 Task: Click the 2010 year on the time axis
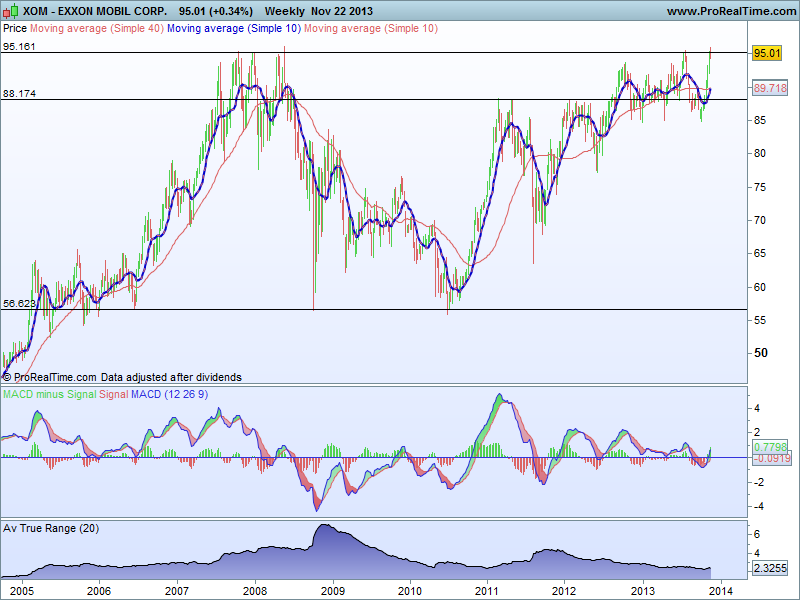click(410, 591)
